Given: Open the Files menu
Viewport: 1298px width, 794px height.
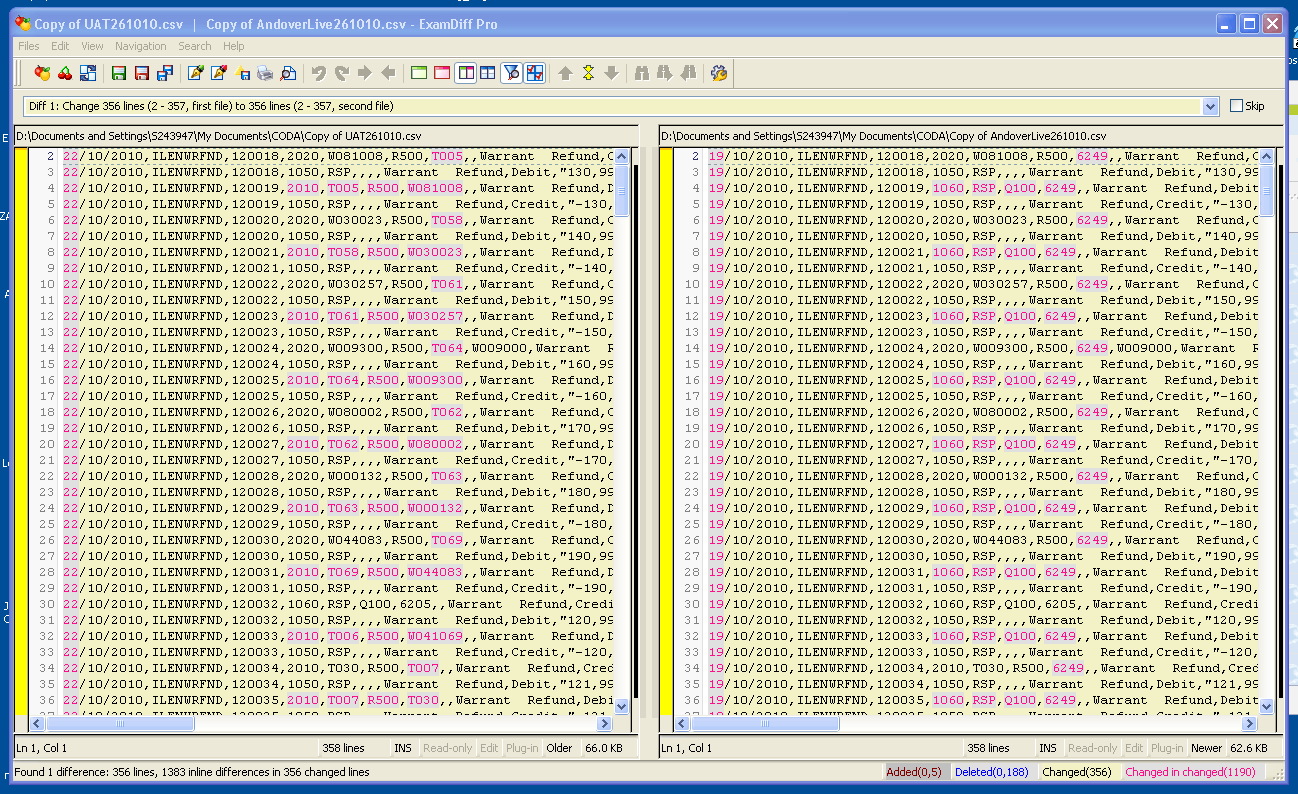Looking at the screenshot, I should pos(29,46).
